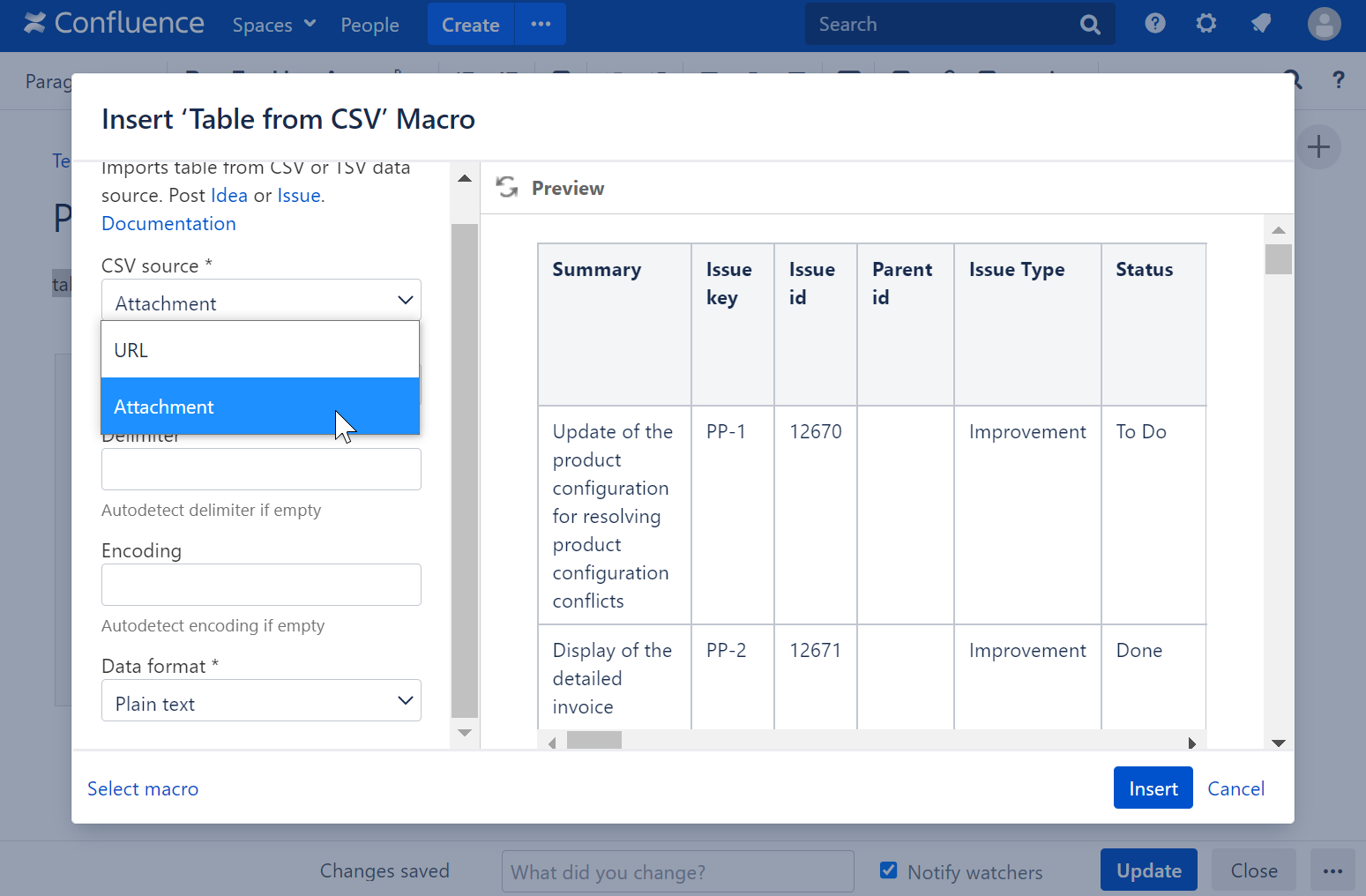Click inside the Delimiter field
Viewport: 1366px width, 896px height.
pos(261,469)
